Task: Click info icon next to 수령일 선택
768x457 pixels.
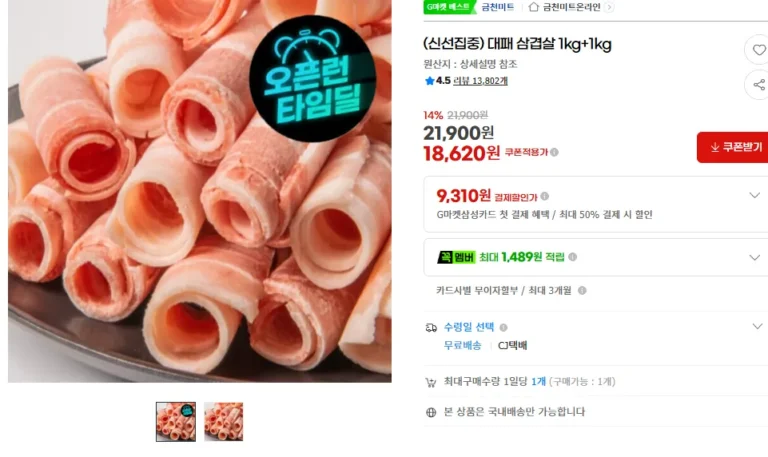Action: 504,328
